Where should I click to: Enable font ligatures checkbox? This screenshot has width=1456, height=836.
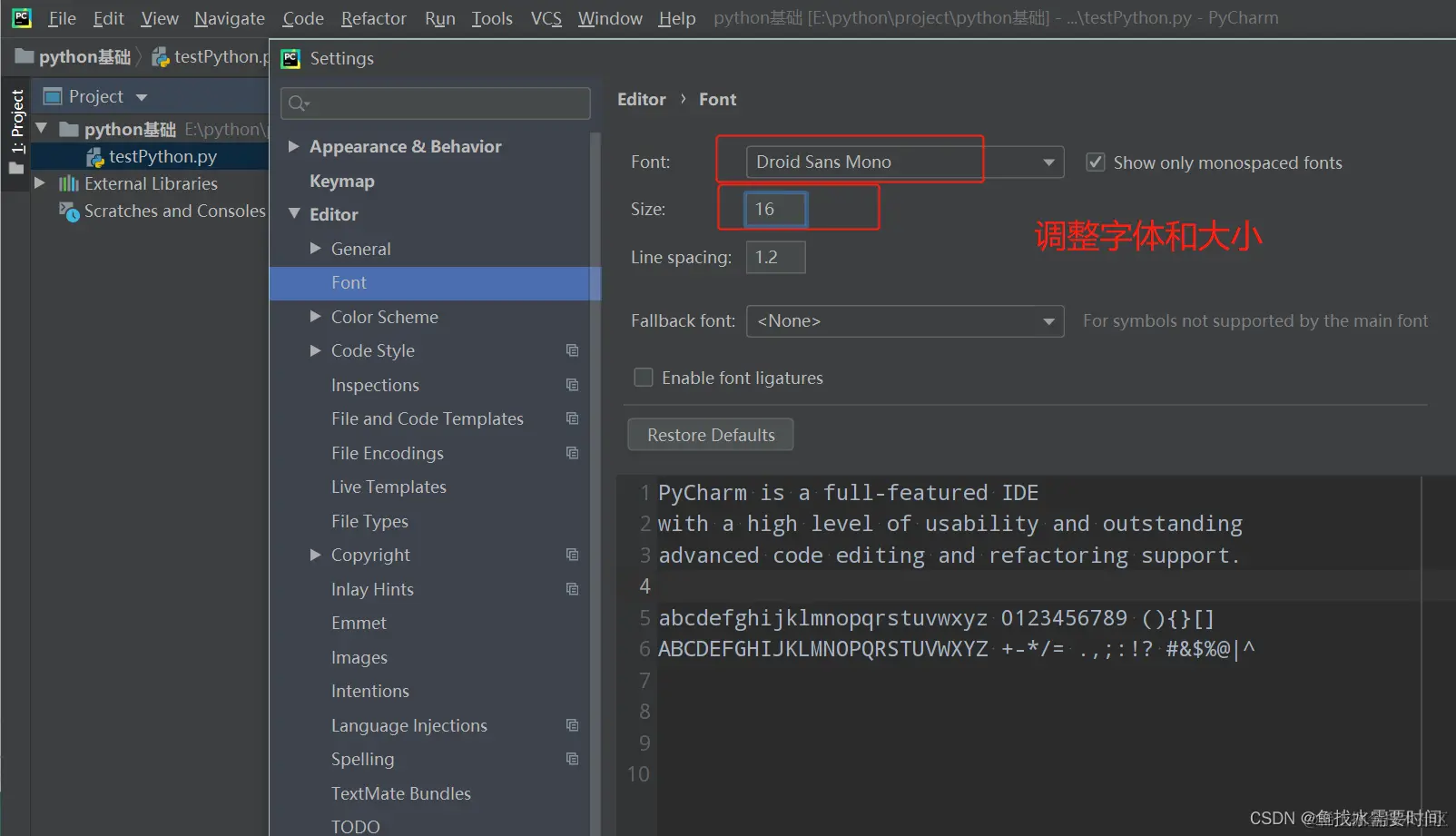click(644, 378)
